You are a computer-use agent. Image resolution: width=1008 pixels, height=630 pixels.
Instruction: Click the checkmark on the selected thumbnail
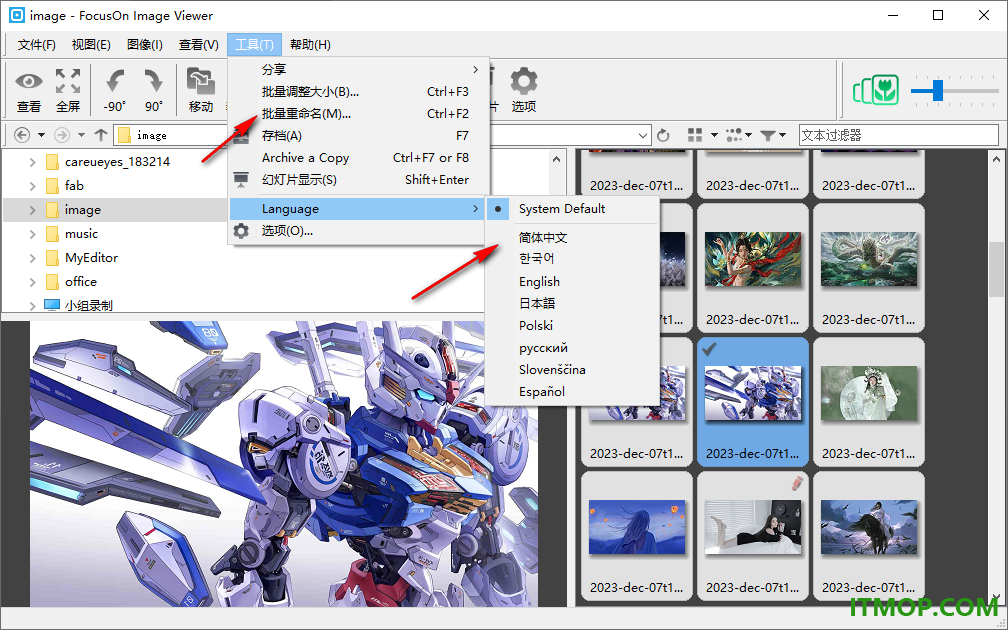point(709,349)
